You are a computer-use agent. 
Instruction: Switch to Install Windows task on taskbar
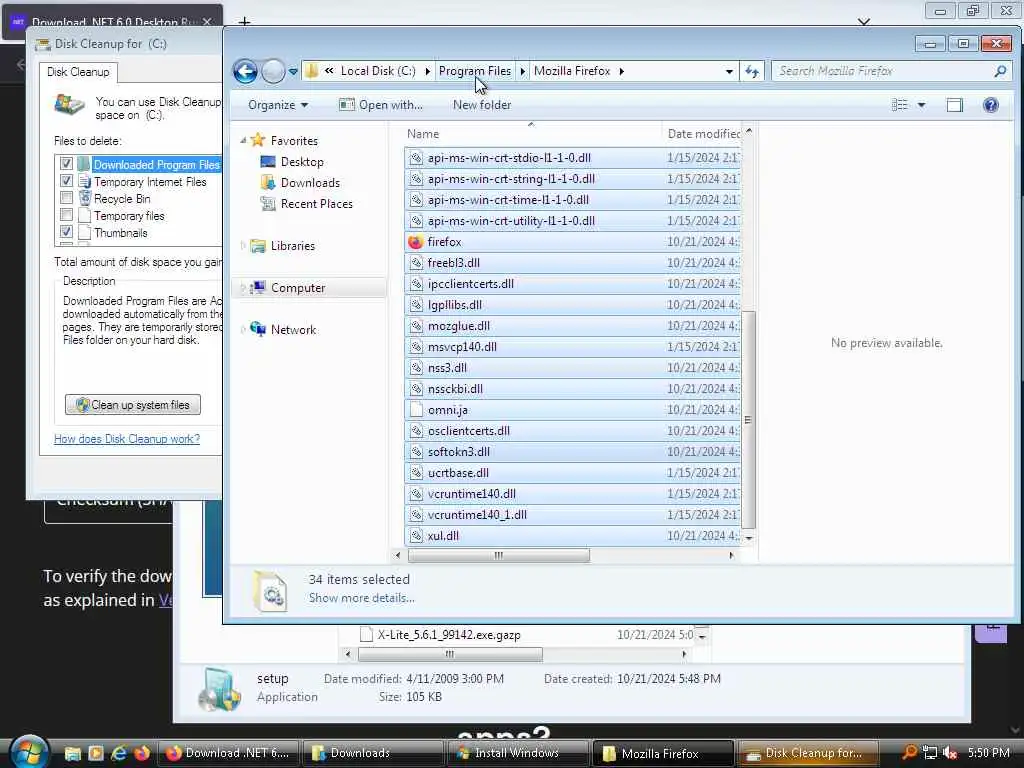(517, 753)
